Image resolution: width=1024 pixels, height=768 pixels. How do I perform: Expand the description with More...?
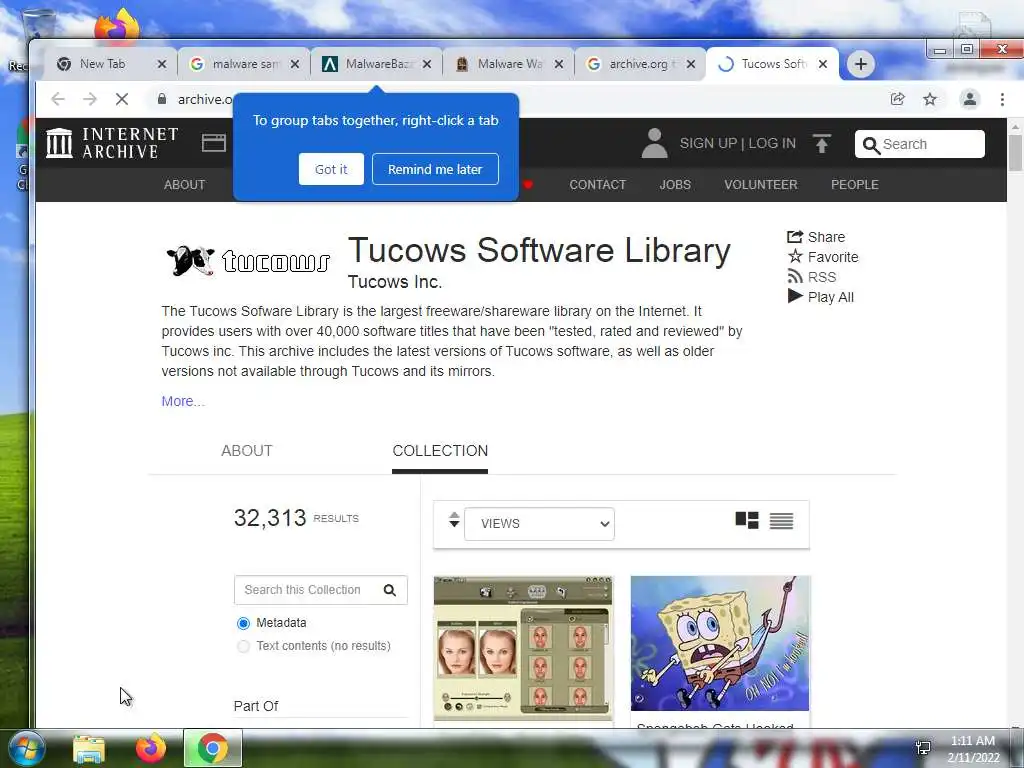coord(183,401)
